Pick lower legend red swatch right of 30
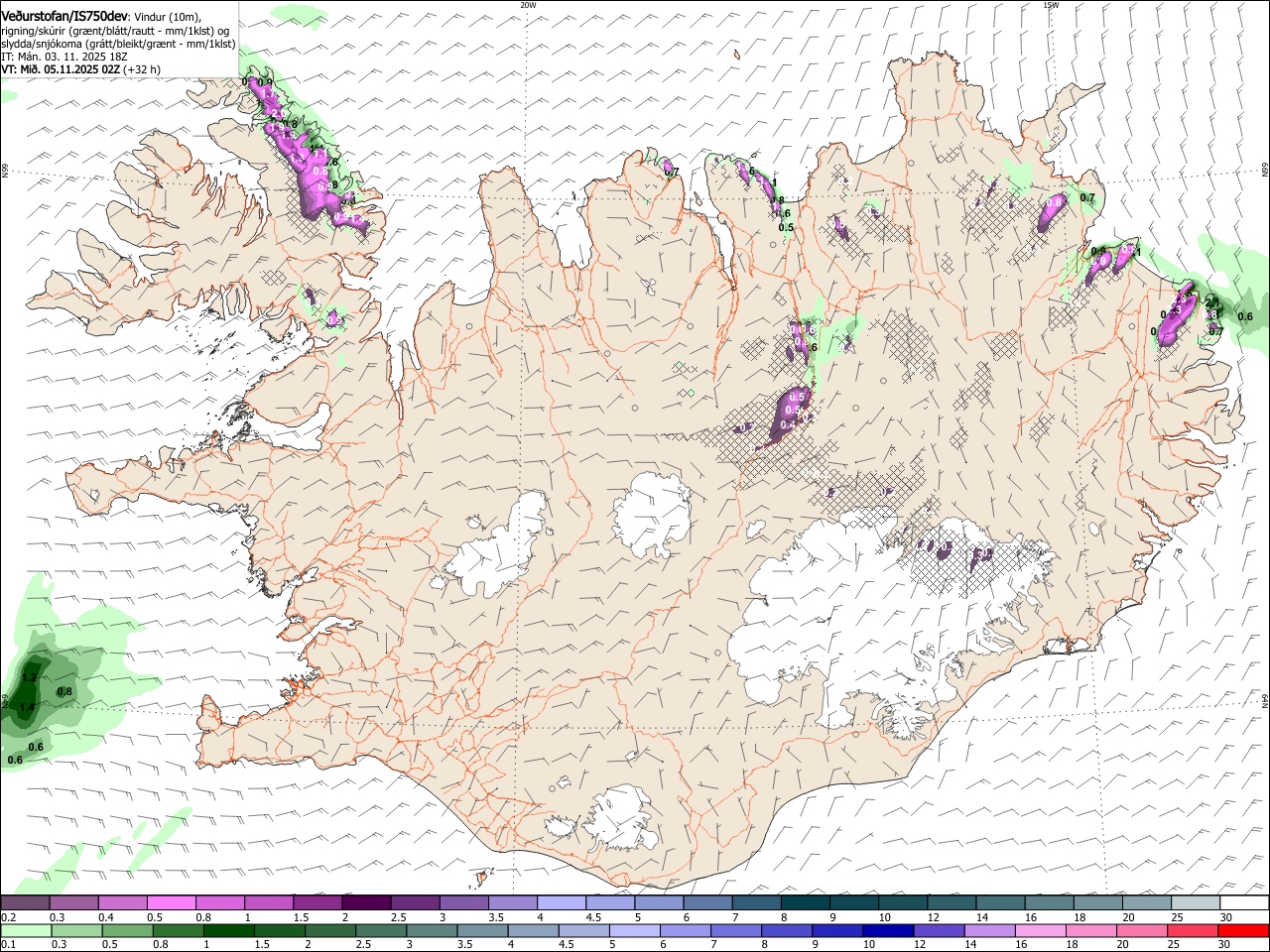Image resolution: width=1270 pixels, height=952 pixels. pyautogui.click(x=1244, y=930)
